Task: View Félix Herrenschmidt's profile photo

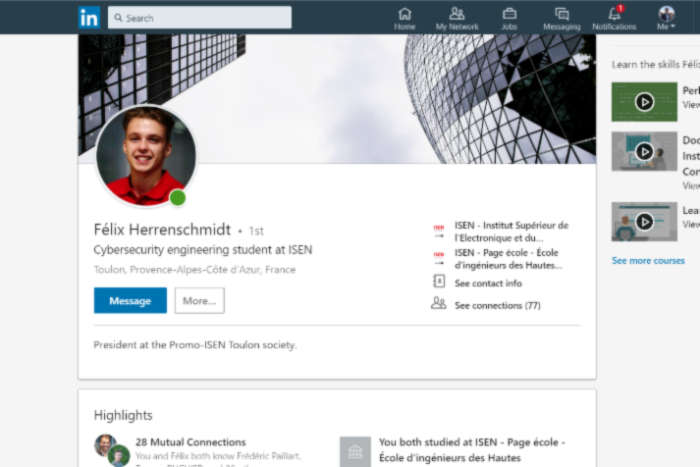Action: (x=146, y=156)
